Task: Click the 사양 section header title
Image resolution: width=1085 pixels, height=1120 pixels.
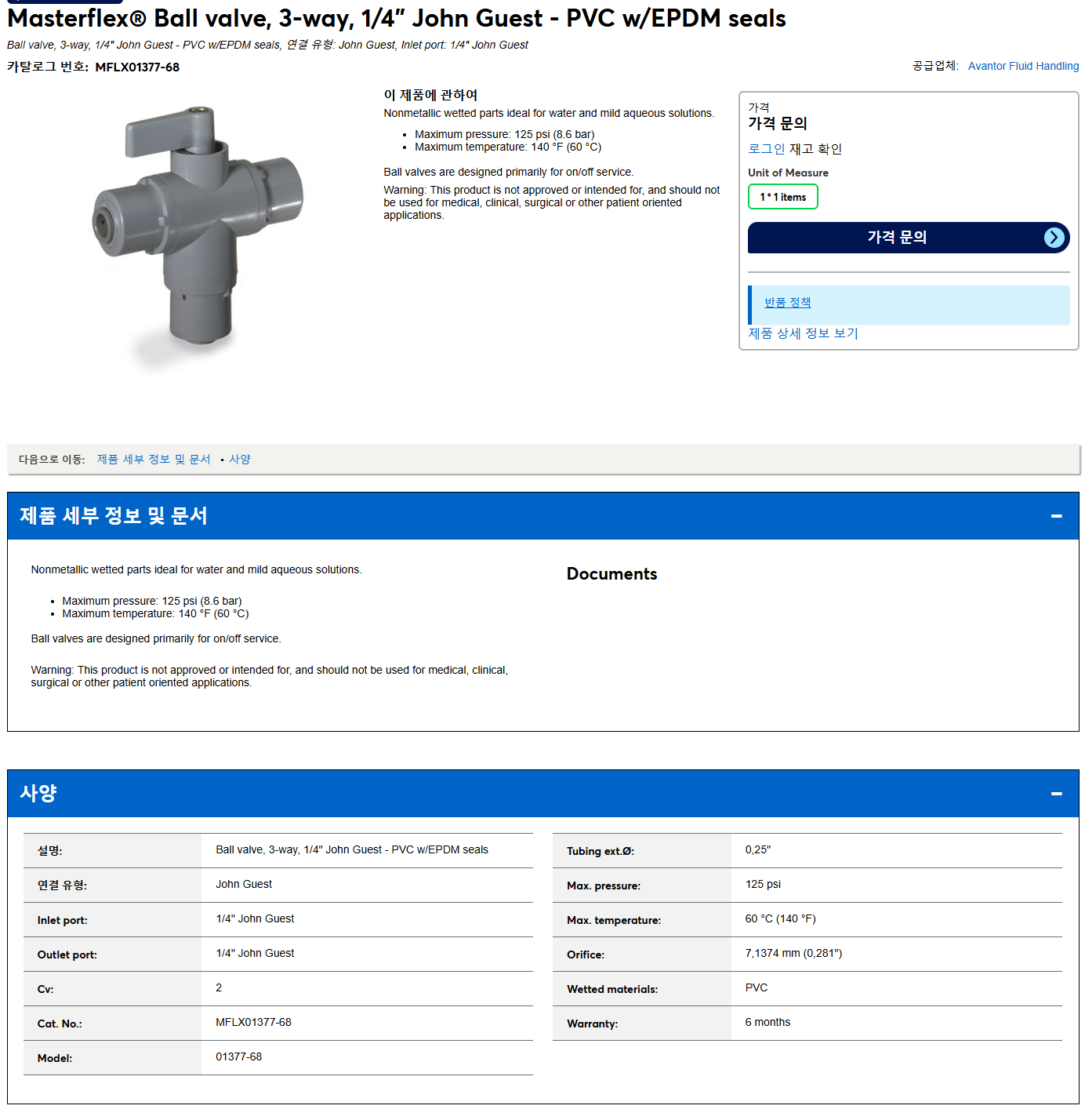Action: tap(38, 794)
